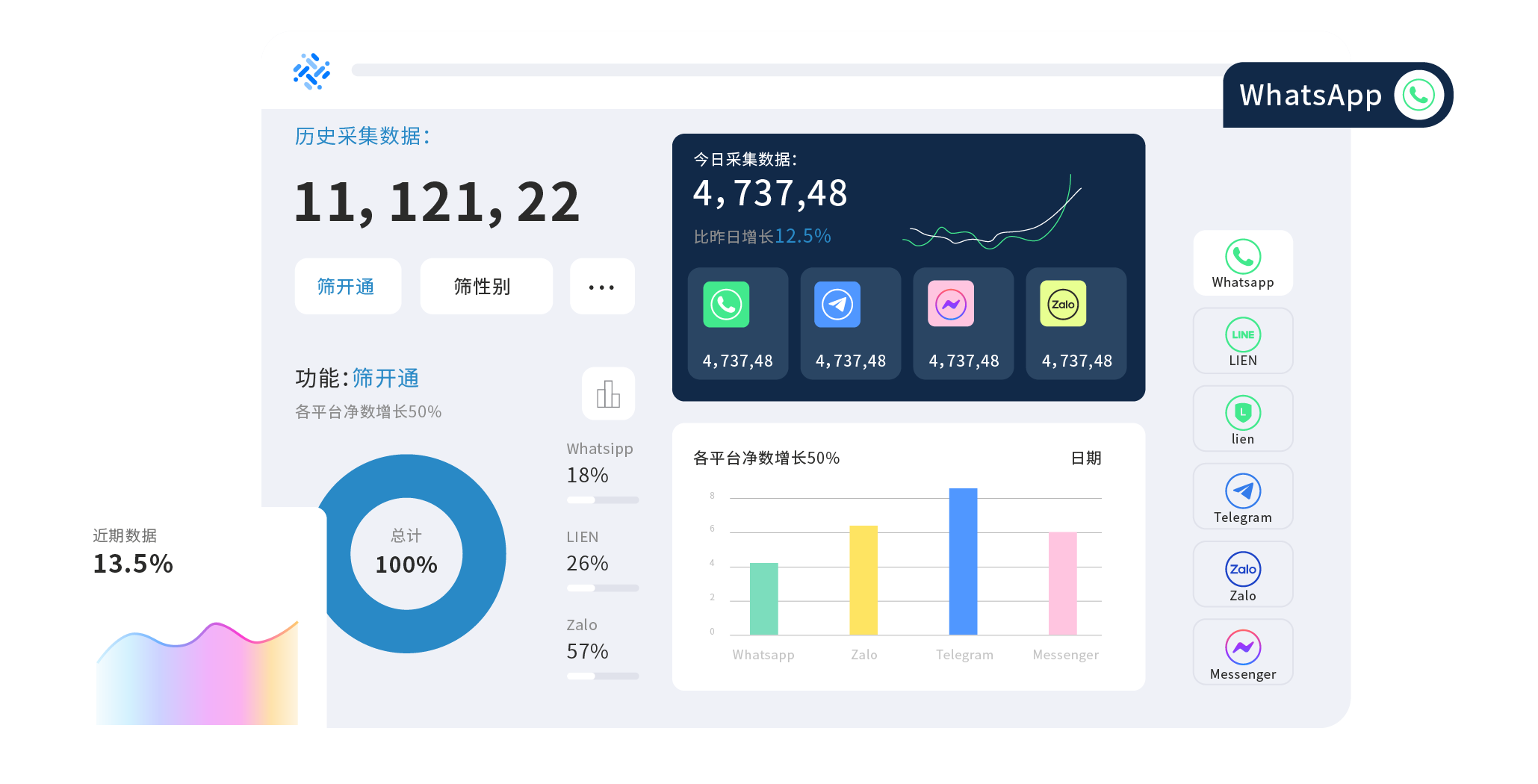
Task: Click the 日期 date selector
Action: pos(1086,458)
